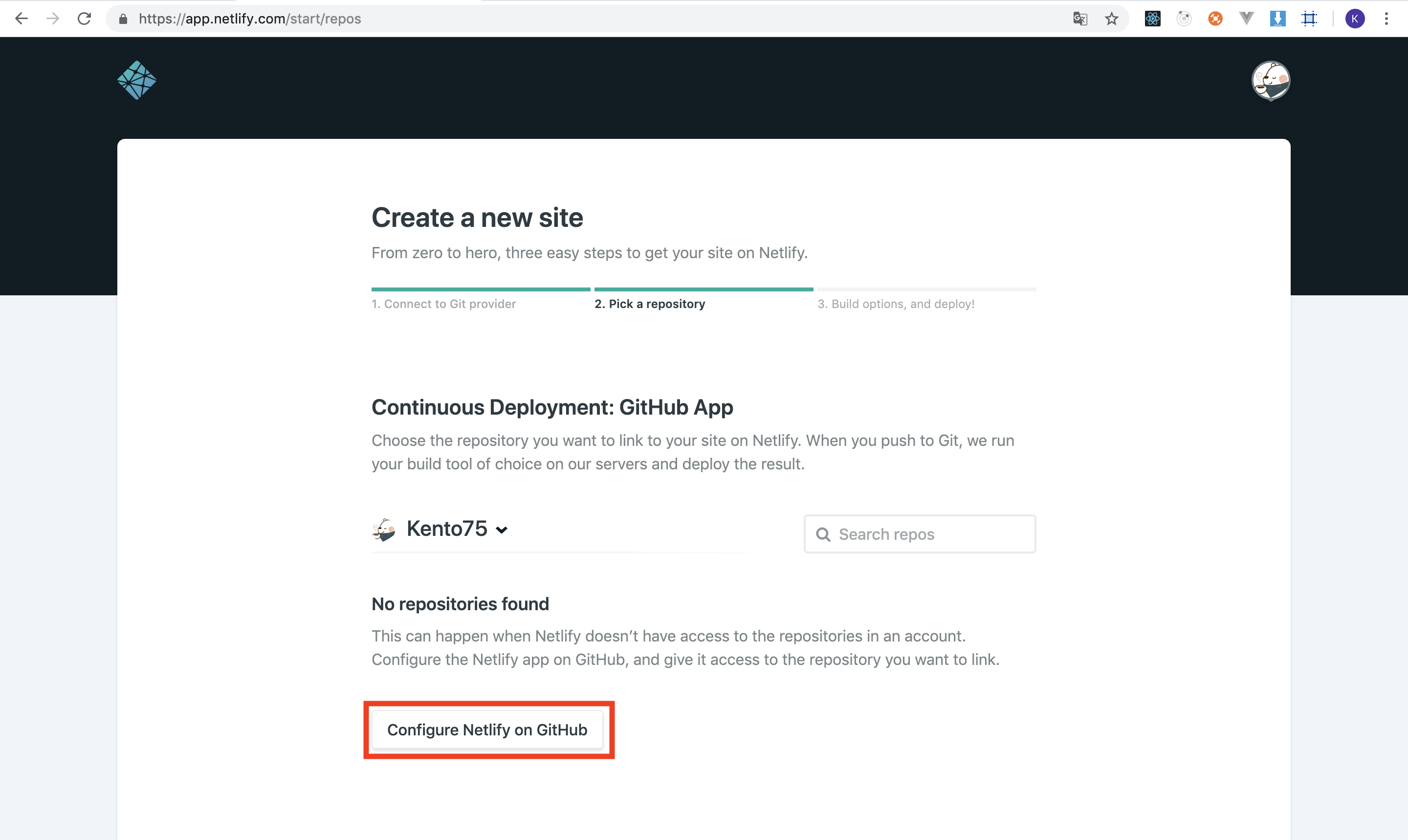1408x840 pixels.
Task: Click the screenshot crop extension icon
Action: pos(1309,19)
